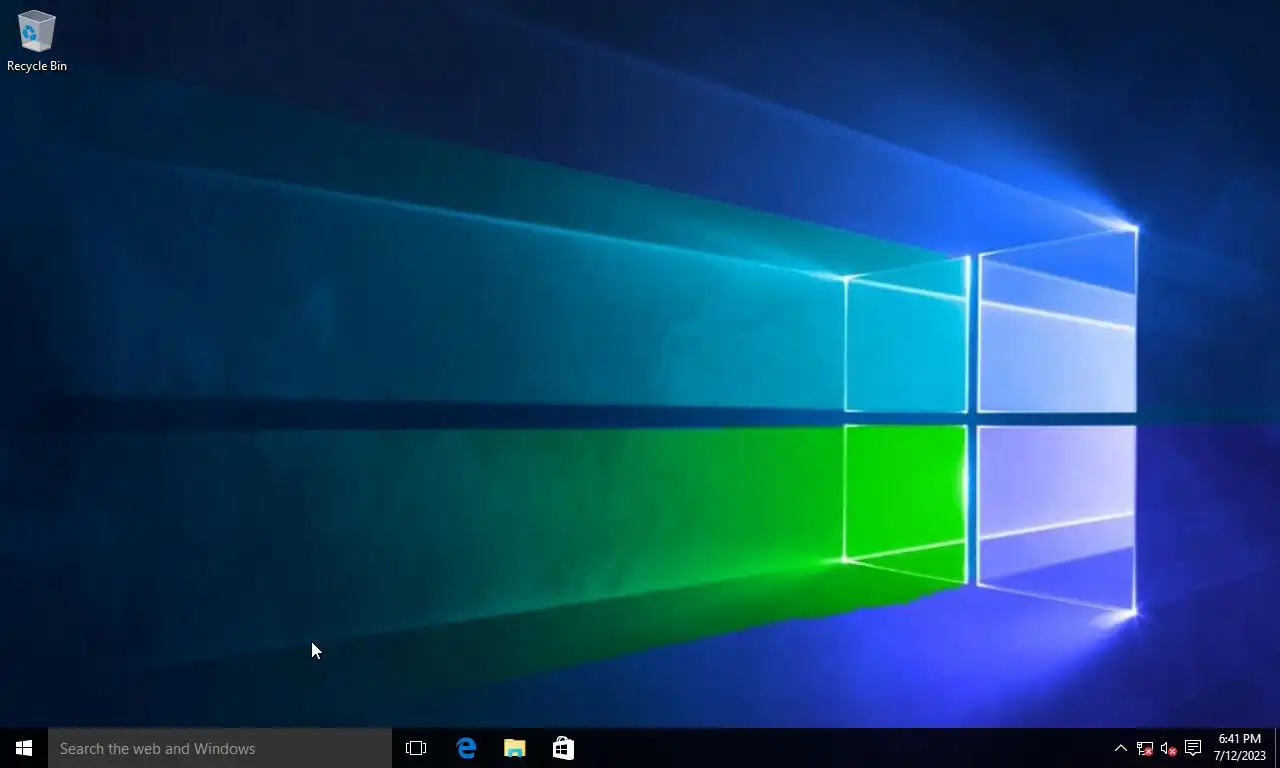The image size is (1280, 768).
Task: Open the network status tray icon
Action: tap(1145, 748)
